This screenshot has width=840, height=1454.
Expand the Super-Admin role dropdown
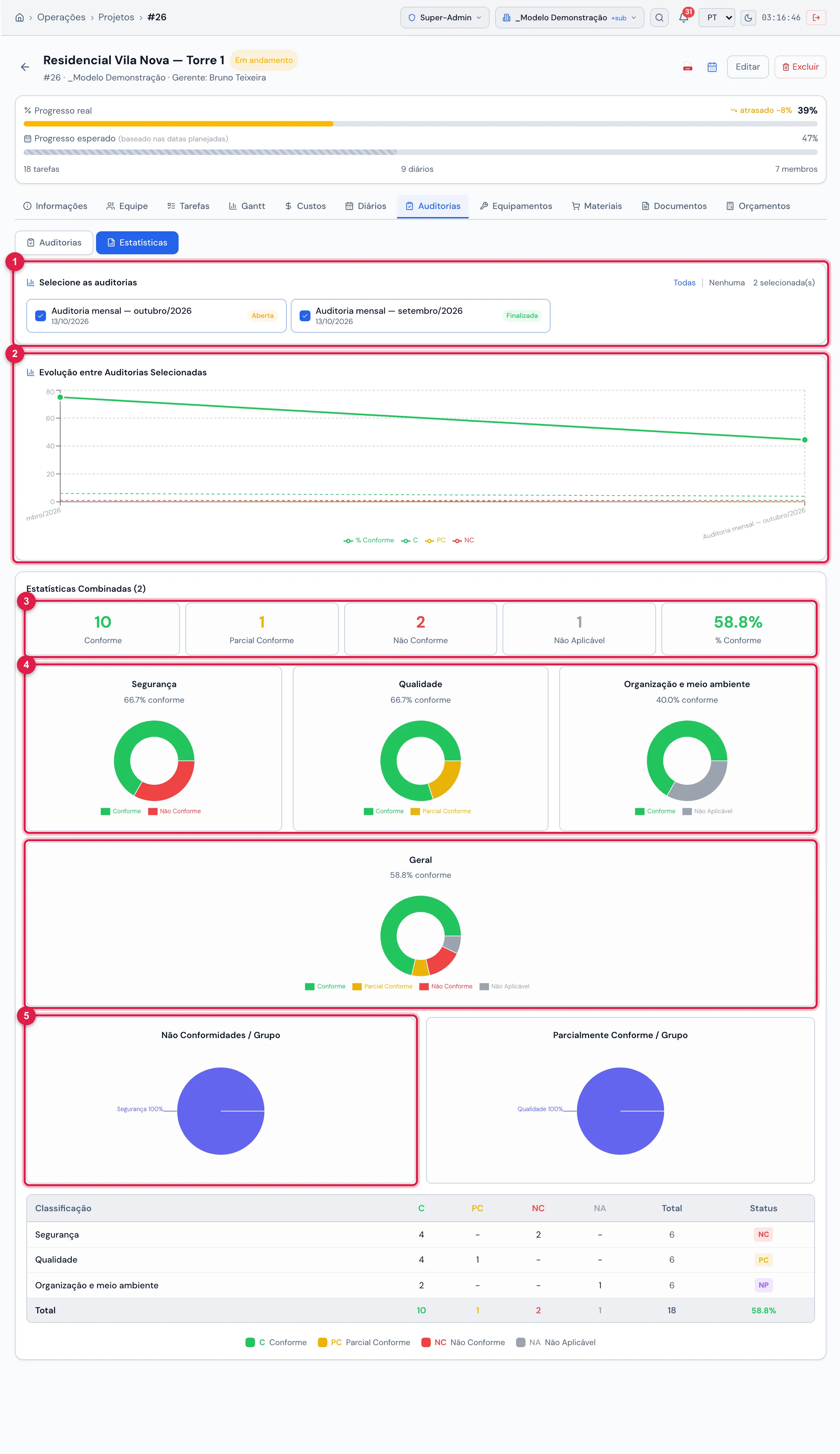tap(445, 17)
